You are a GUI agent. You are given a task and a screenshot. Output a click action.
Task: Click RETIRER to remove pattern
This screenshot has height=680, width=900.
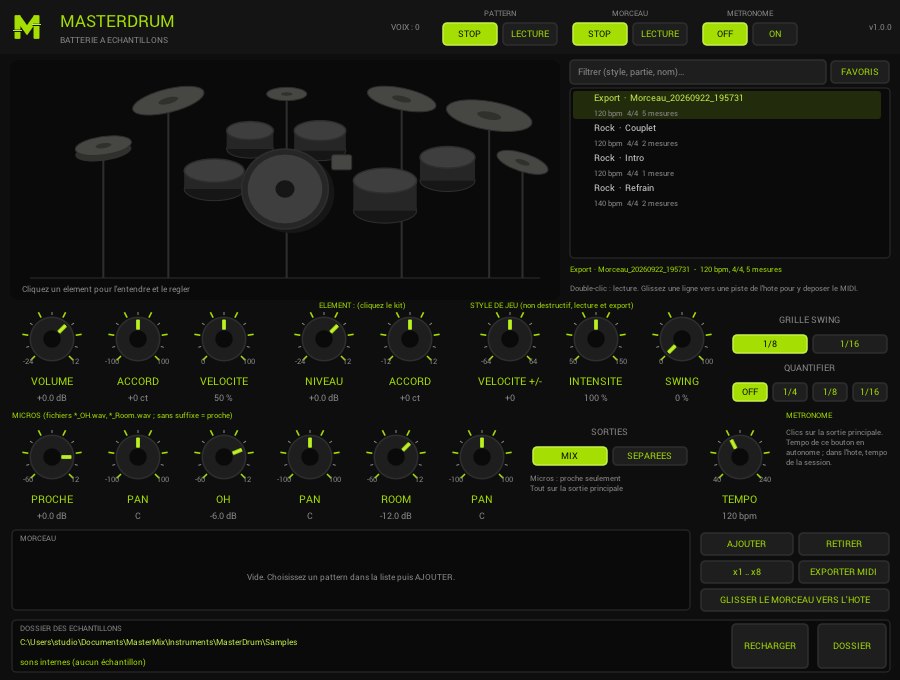coord(844,544)
